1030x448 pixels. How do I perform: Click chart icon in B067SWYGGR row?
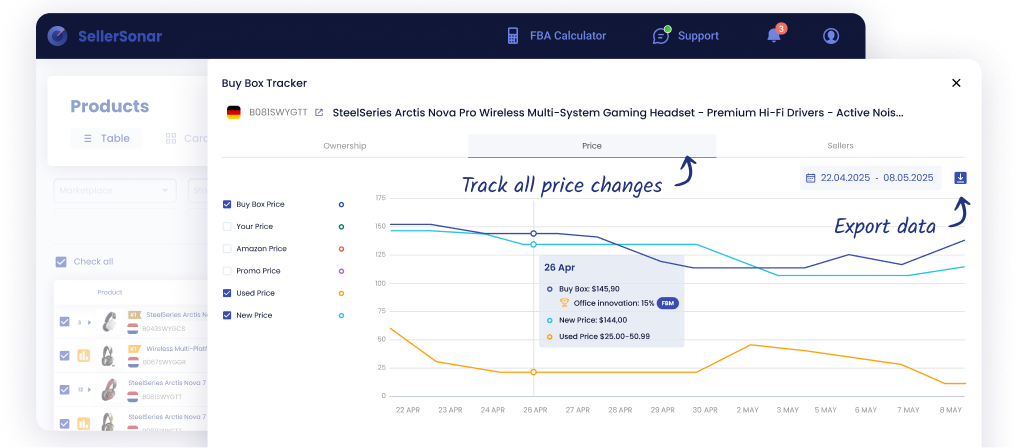click(x=83, y=355)
